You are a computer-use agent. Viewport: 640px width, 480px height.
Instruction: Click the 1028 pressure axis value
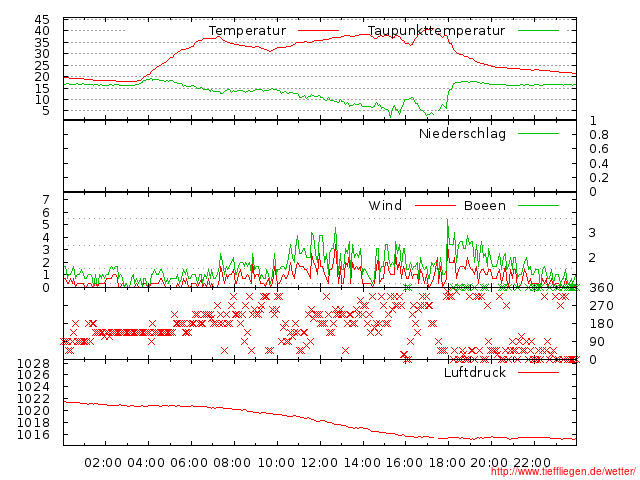33,363
